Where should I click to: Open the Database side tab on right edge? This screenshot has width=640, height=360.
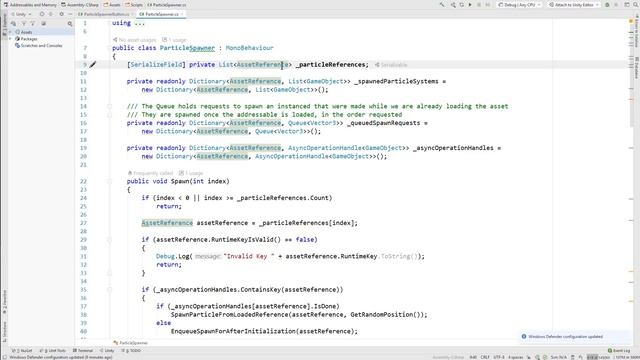point(636,67)
